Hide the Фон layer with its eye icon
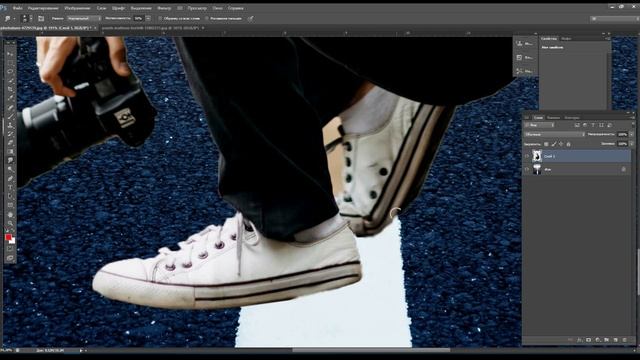 (x=527, y=169)
